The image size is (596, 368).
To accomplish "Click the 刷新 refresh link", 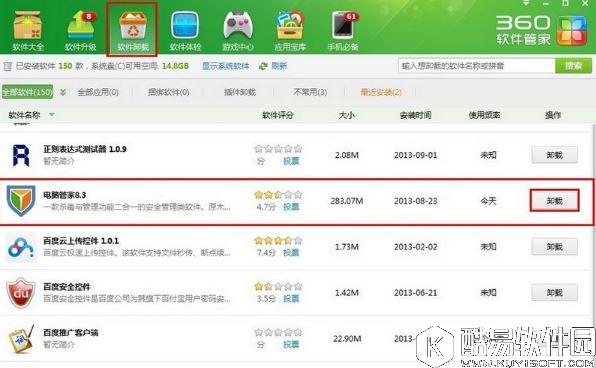I will click(x=279, y=66).
